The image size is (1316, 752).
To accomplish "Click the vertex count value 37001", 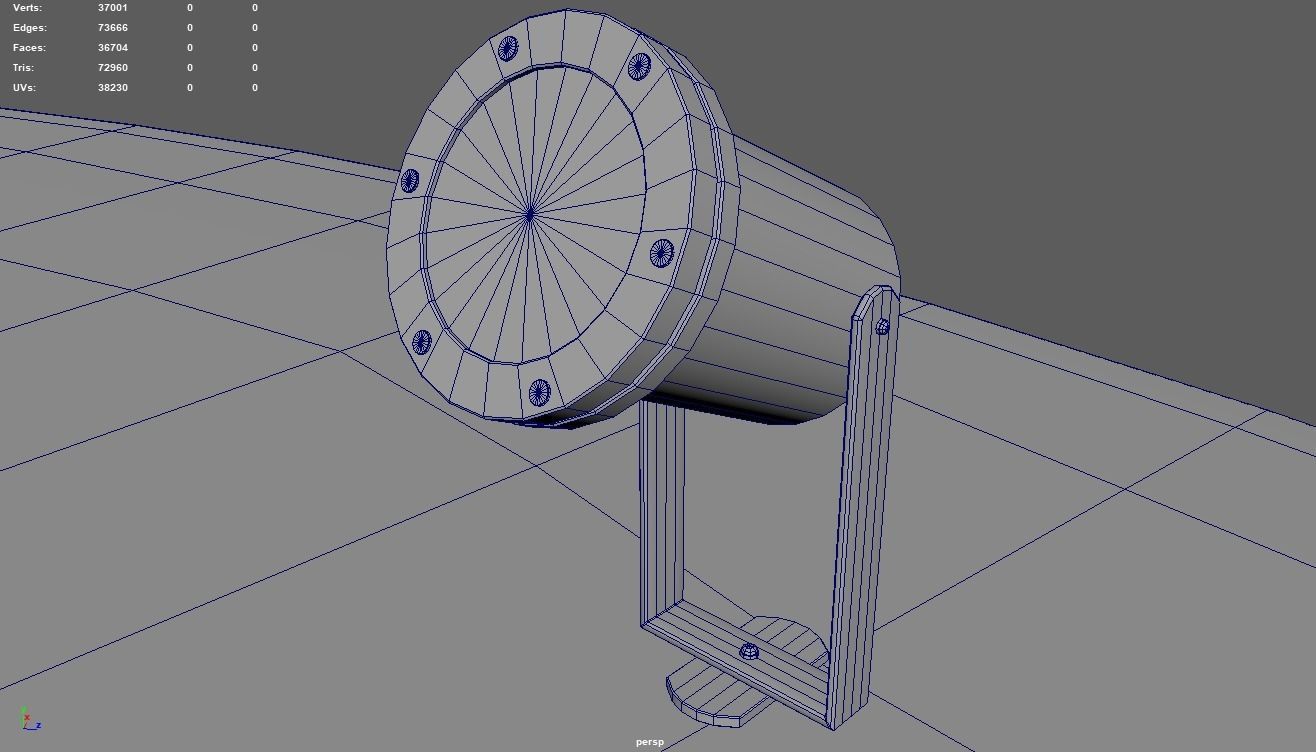I will click(x=113, y=8).
